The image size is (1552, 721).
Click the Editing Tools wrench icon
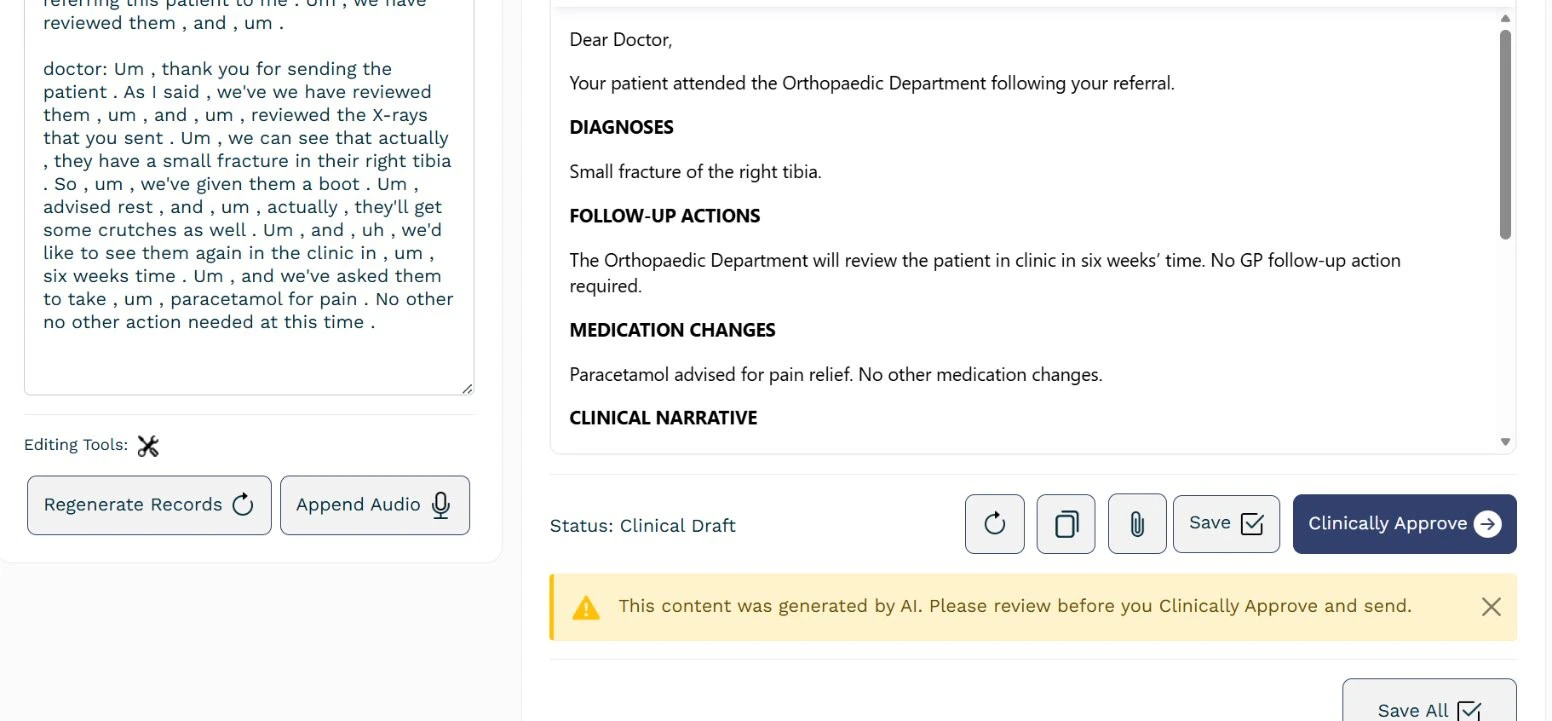coord(148,445)
